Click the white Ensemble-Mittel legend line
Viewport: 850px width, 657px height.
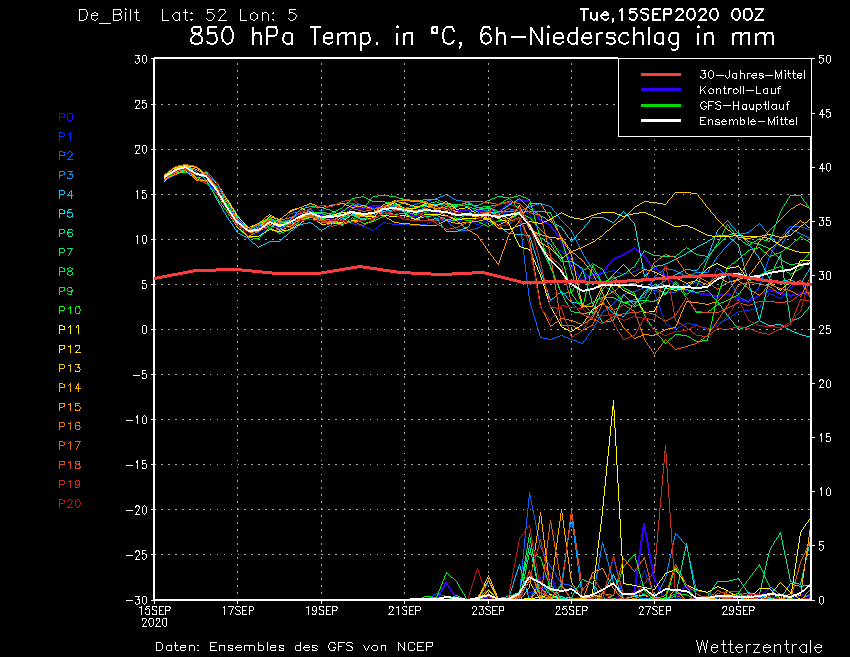coord(661,120)
